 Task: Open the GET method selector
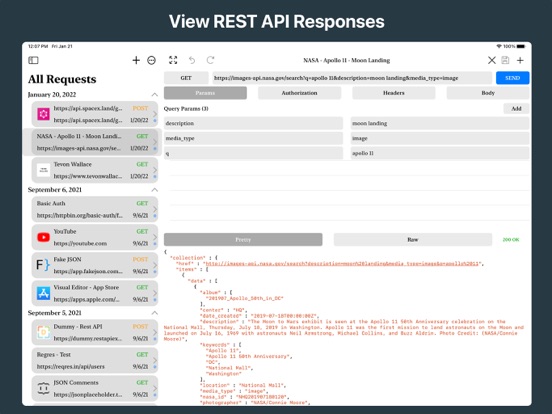[x=186, y=78]
